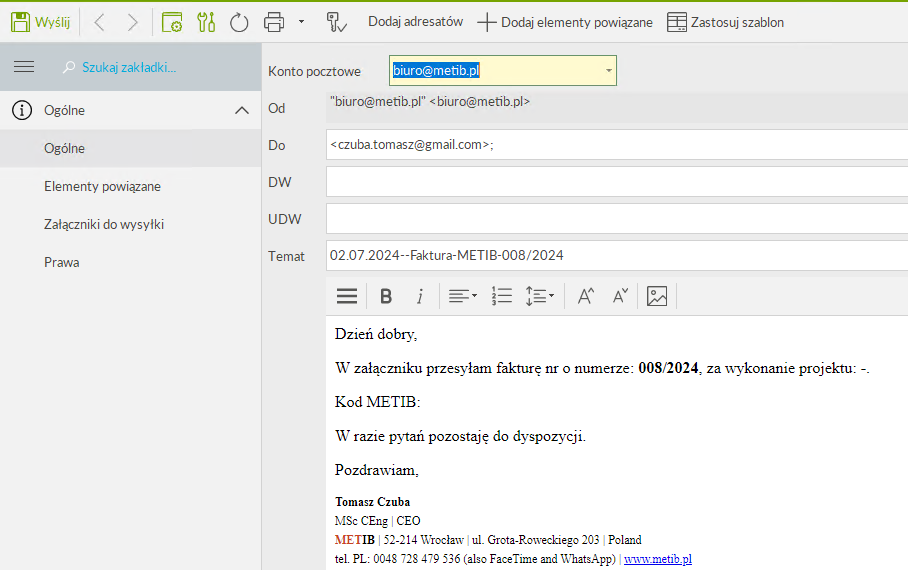Click the DW field
The height and width of the screenshot is (570, 908).
pos(617,182)
